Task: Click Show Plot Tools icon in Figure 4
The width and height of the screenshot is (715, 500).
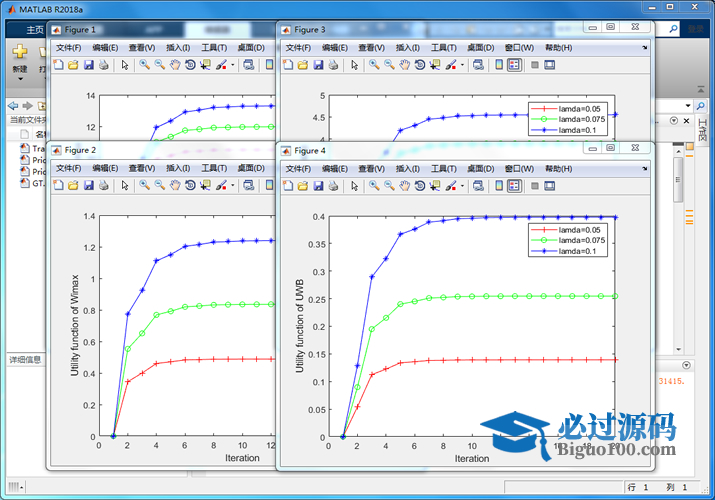Action: 550,186
